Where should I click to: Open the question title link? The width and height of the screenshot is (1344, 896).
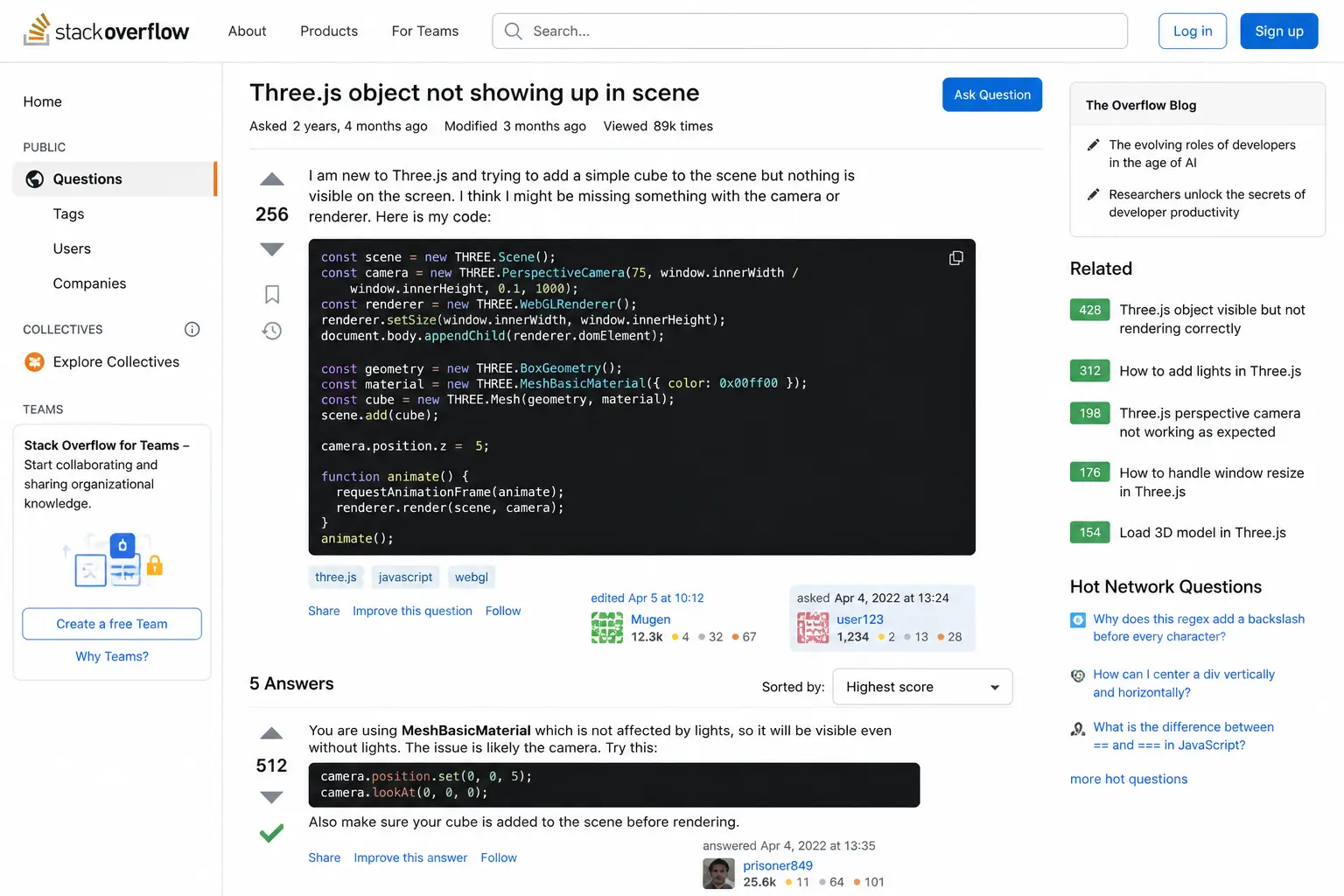[x=474, y=93]
